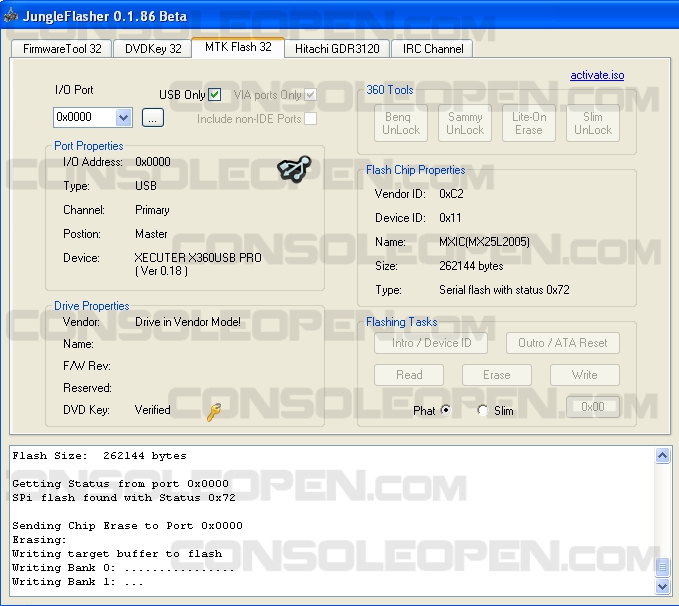
Task: Click the Postion value 'Master'
Action: [x=151, y=234]
